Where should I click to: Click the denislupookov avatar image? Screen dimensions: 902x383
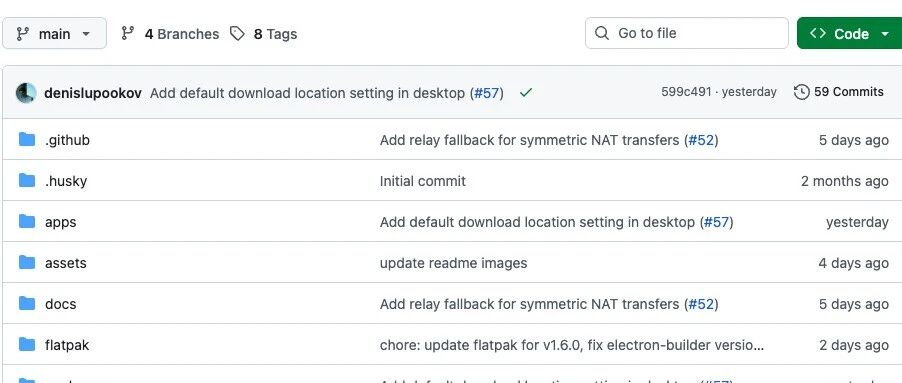26,93
